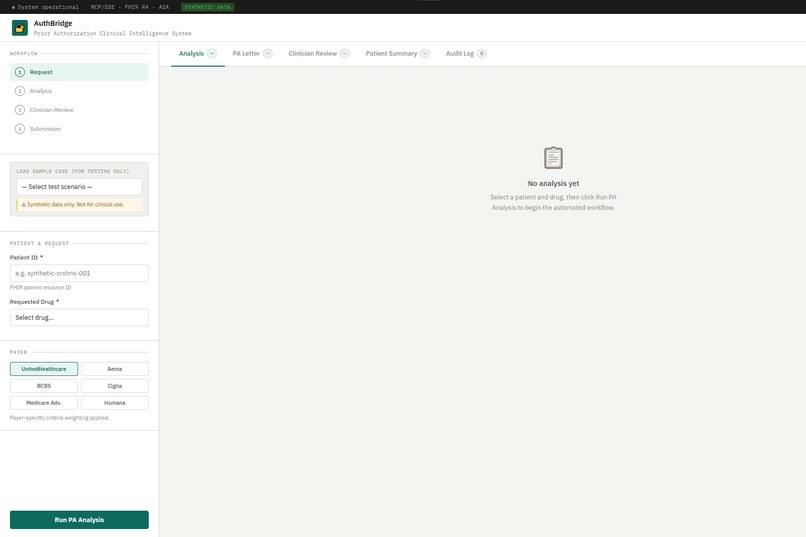The width and height of the screenshot is (806, 537).
Task: Select Cigna as payer
Action: pos(115,386)
